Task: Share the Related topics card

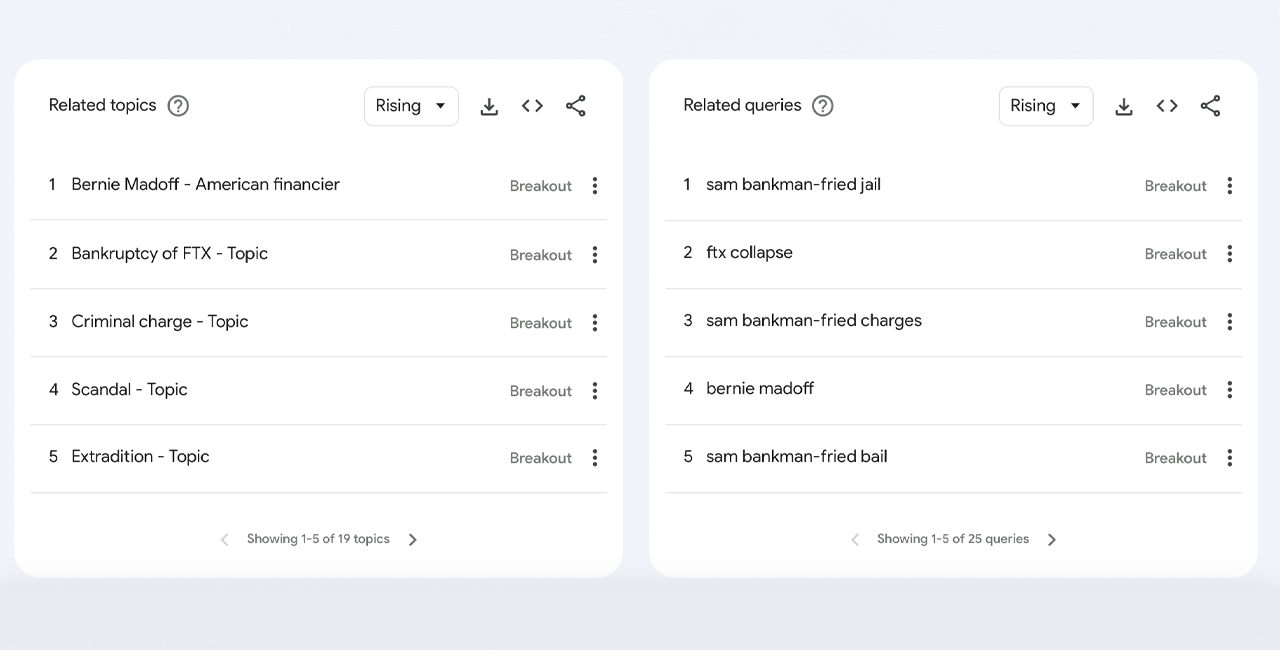Action: 576,106
